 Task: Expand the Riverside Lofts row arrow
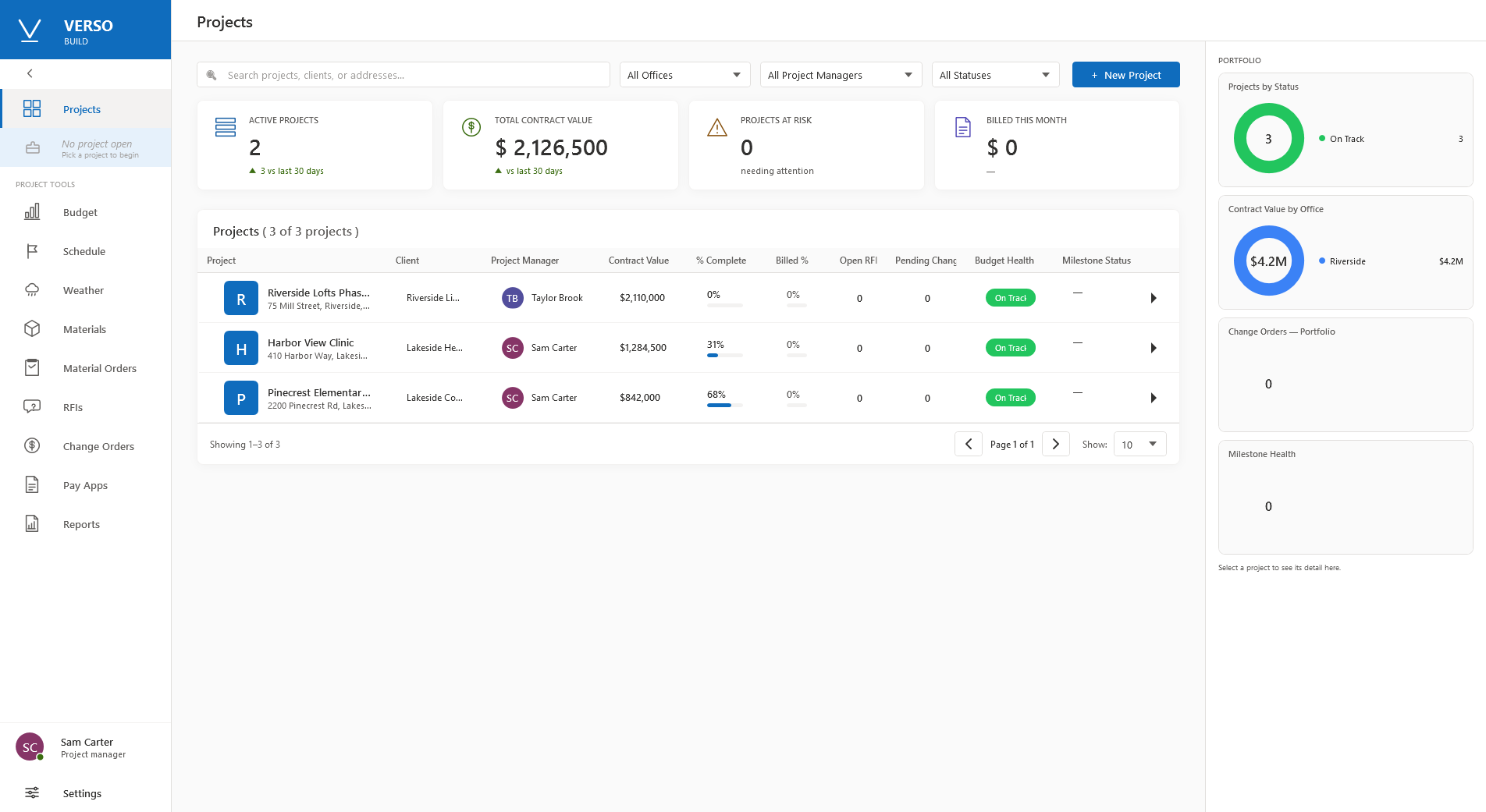(x=1154, y=298)
